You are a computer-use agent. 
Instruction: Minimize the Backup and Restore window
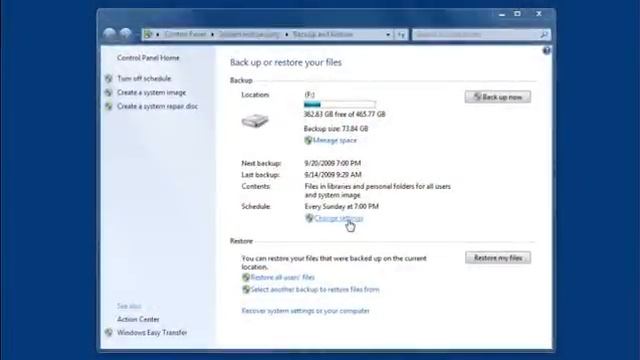click(x=502, y=14)
